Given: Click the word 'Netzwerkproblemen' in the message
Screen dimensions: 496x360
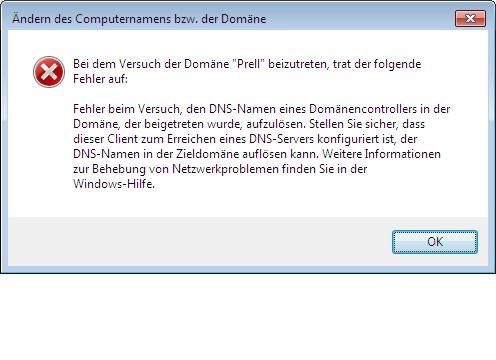Looking at the screenshot, I should (225, 169).
